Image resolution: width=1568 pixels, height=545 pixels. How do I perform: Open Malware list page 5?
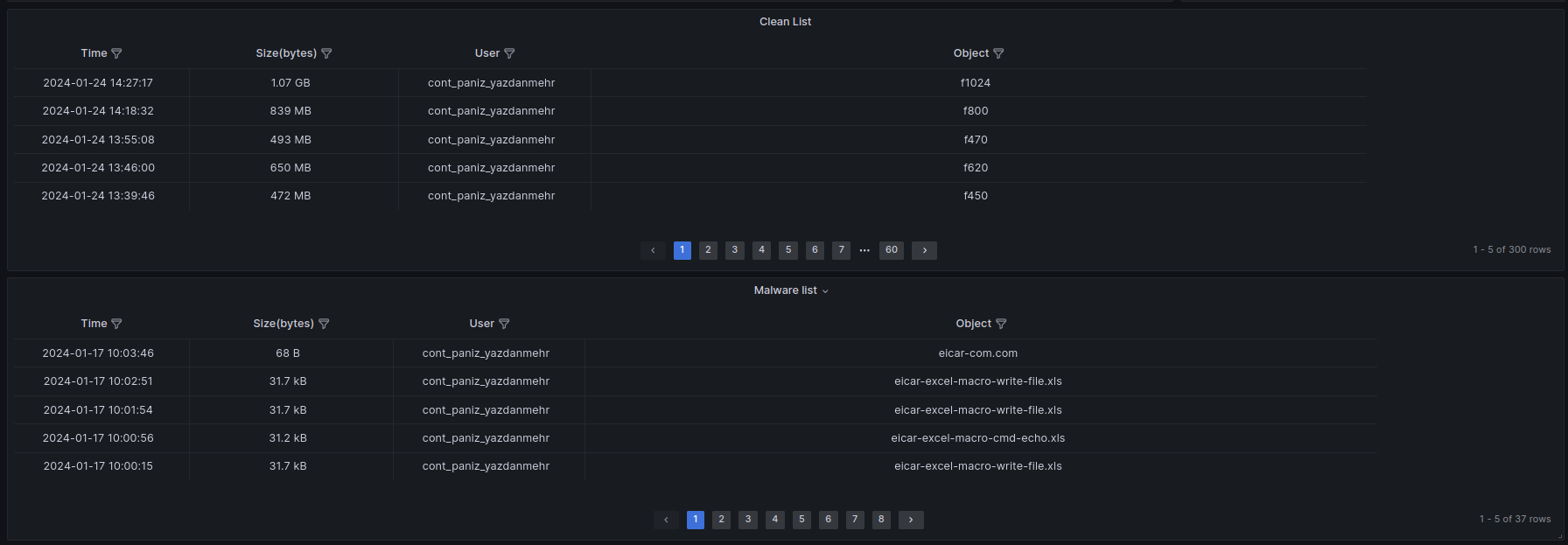coord(801,520)
